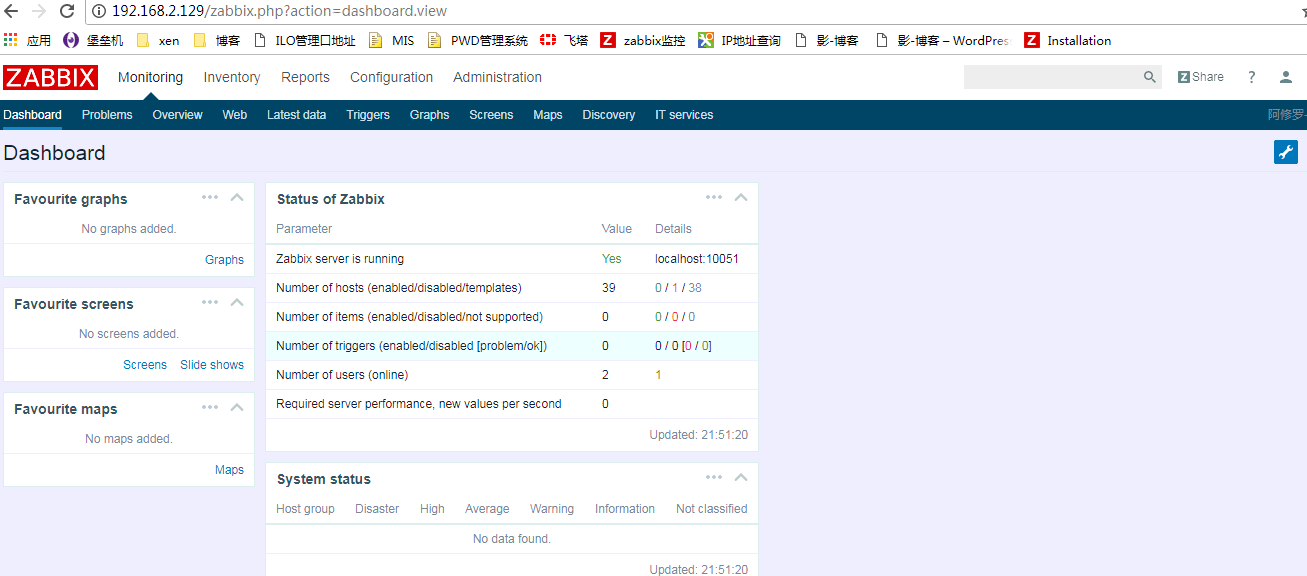Open the Graphs submenu tab
1307x576 pixels.
coord(429,115)
